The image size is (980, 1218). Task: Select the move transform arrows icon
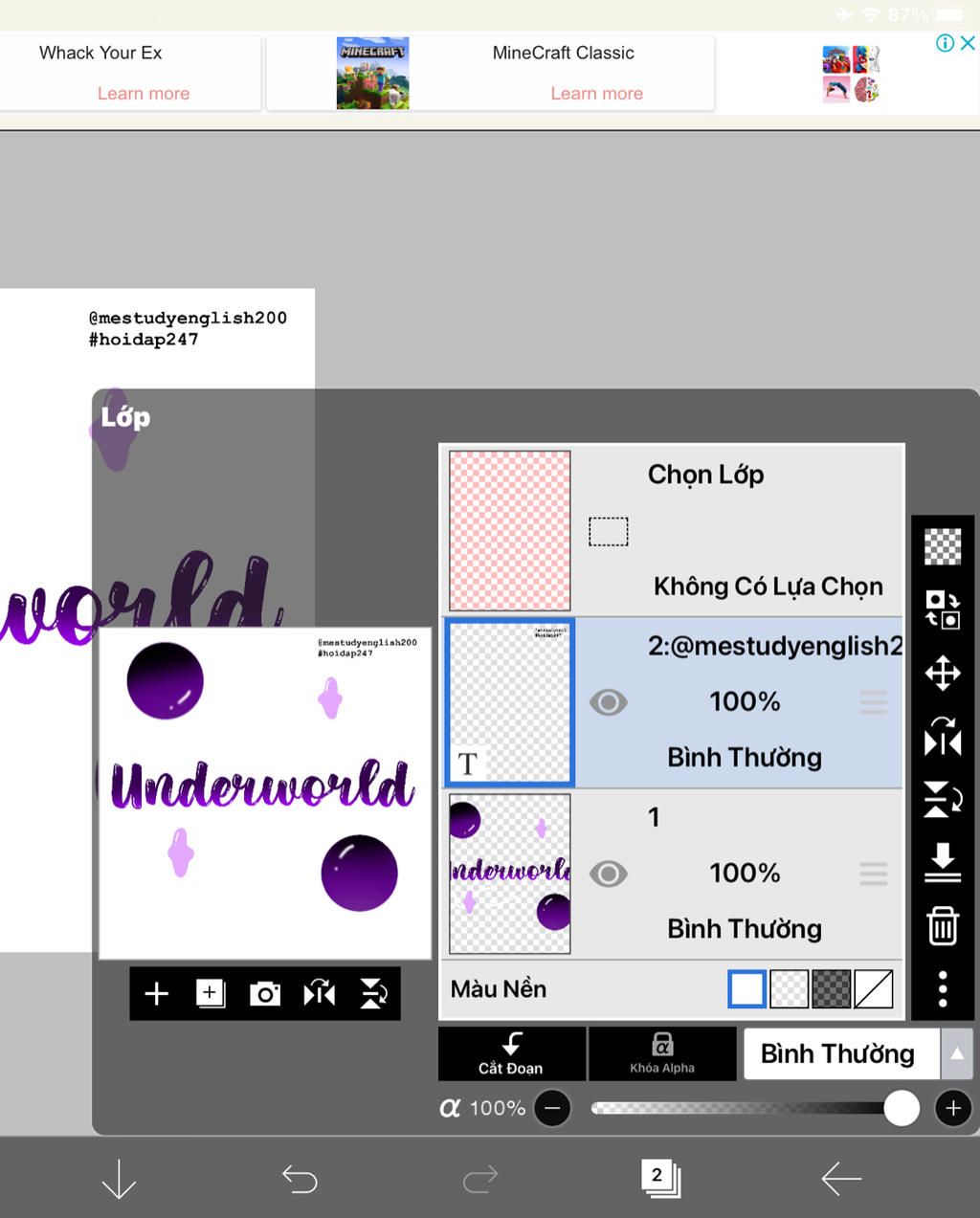(x=943, y=674)
